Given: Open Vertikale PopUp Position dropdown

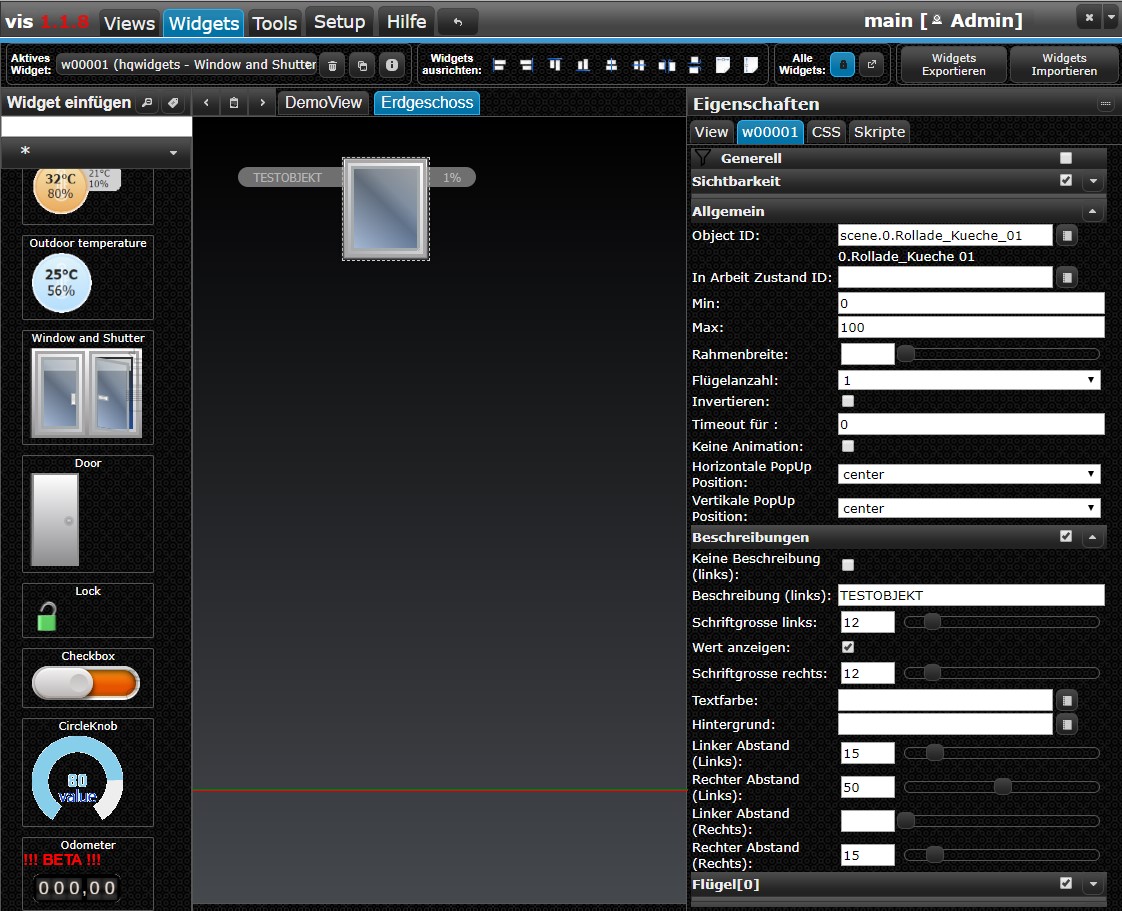Looking at the screenshot, I should pyautogui.click(x=969, y=508).
